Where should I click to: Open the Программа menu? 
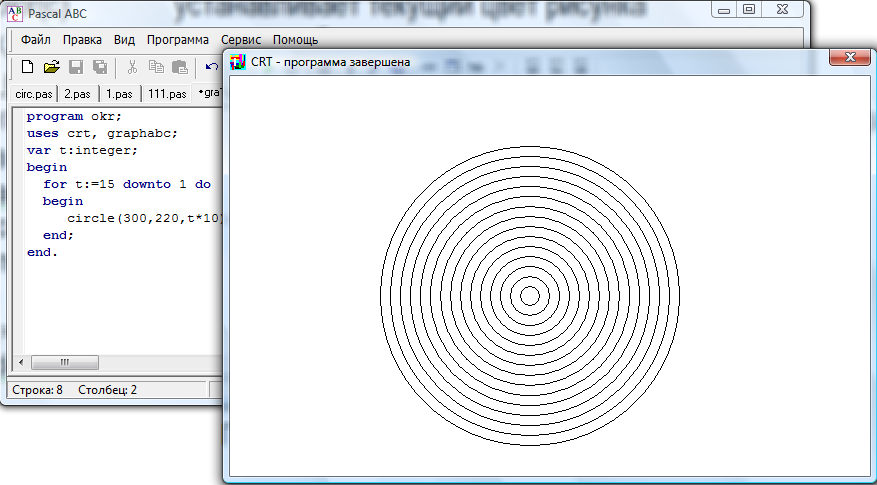(x=178, y=40)
